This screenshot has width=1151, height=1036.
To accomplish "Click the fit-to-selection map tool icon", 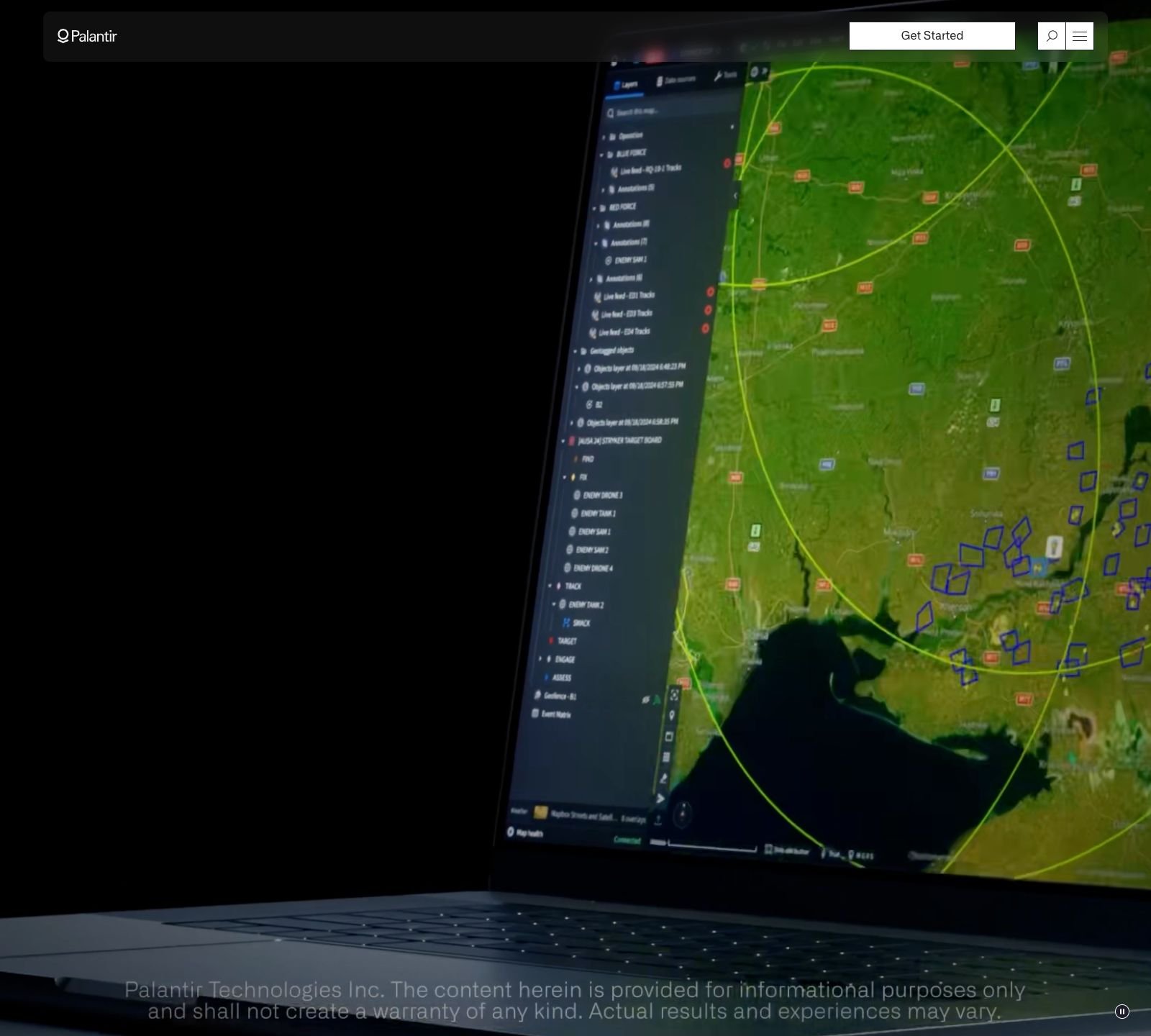I will click(x=674, y=695).
